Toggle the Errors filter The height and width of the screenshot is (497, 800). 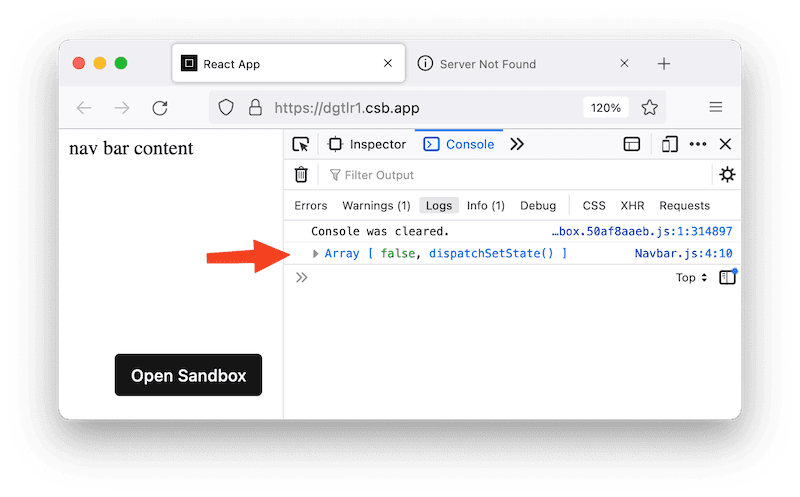coord(310,206)
